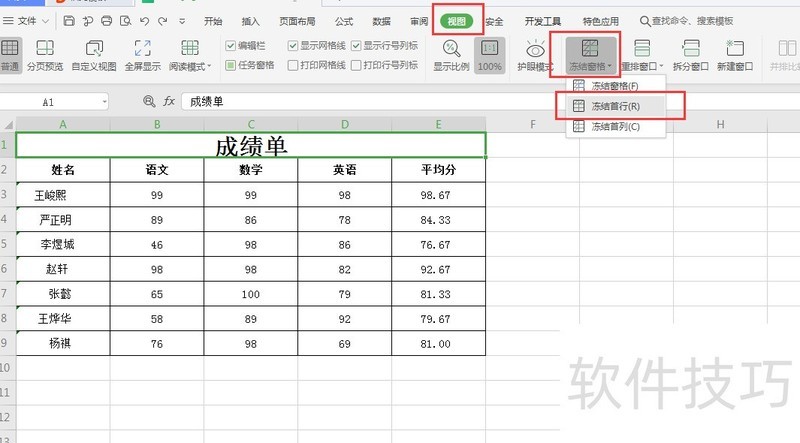Select column H header

coord(720,125)
